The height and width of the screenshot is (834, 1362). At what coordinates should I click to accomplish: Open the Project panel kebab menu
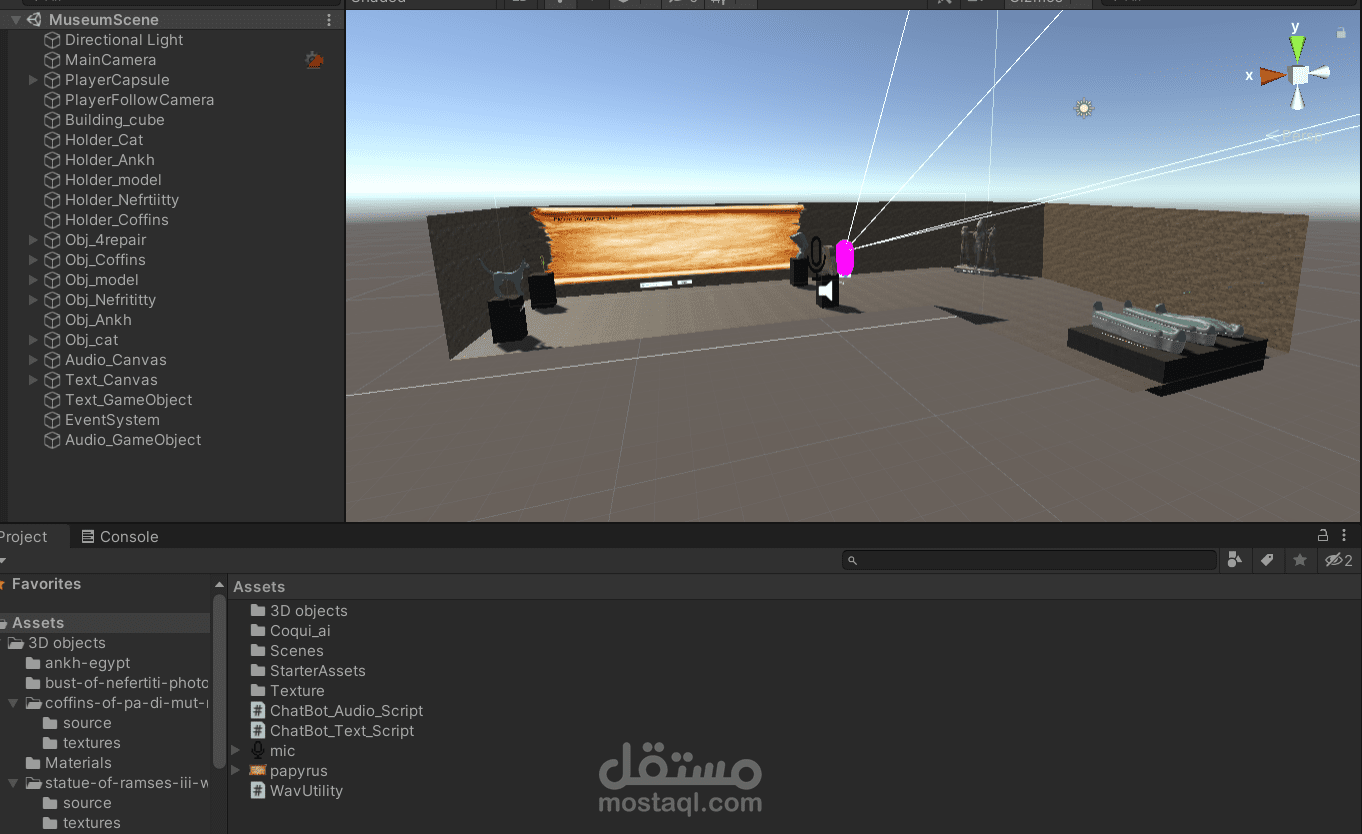[x=1344, y=536]
